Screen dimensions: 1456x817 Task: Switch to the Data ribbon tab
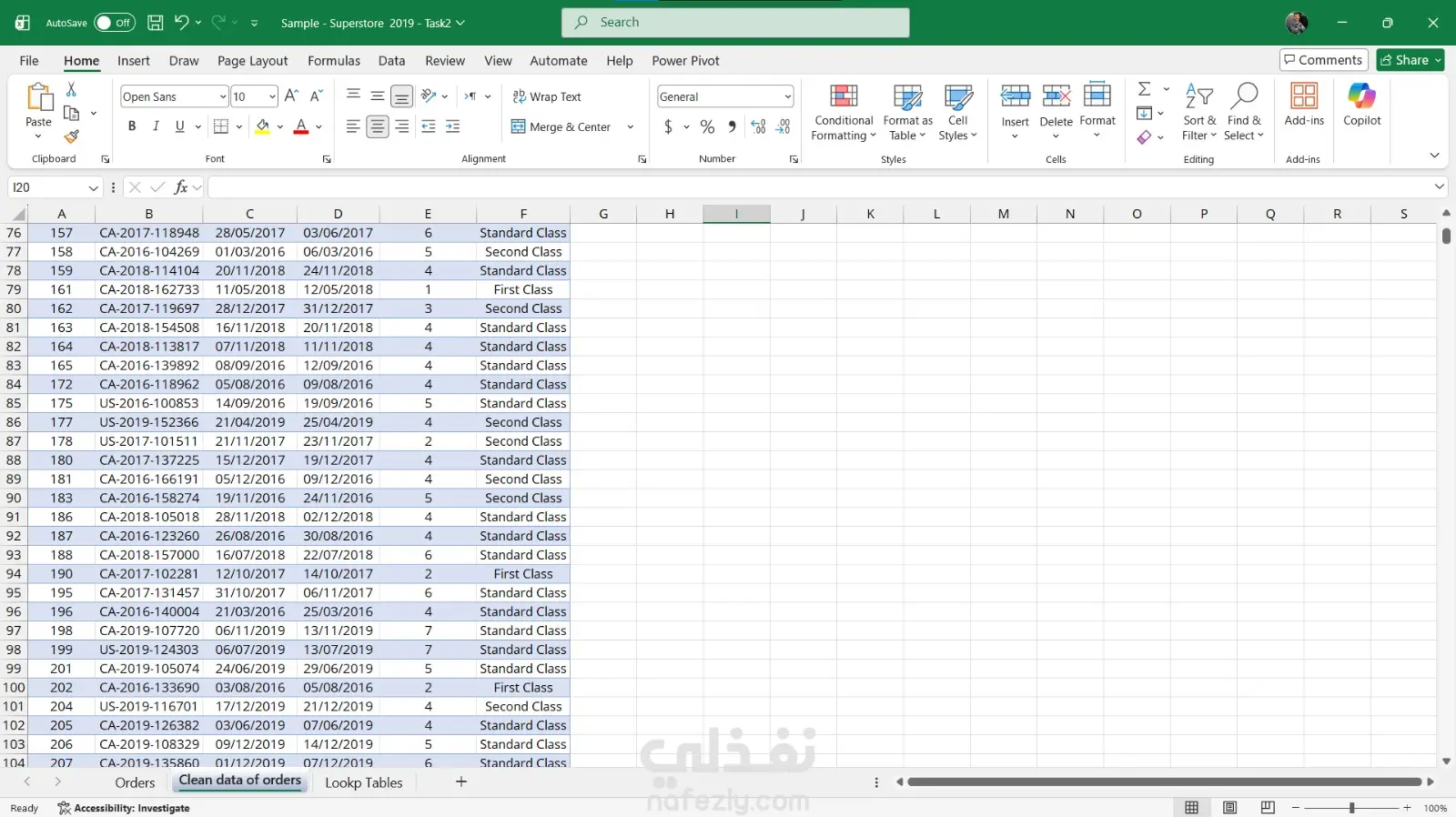coord(391,61)
